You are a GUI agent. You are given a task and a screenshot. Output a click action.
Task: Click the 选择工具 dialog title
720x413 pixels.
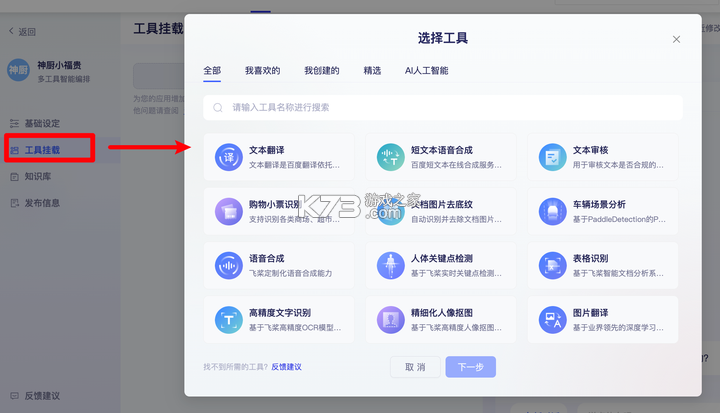[x=443, y=38]
